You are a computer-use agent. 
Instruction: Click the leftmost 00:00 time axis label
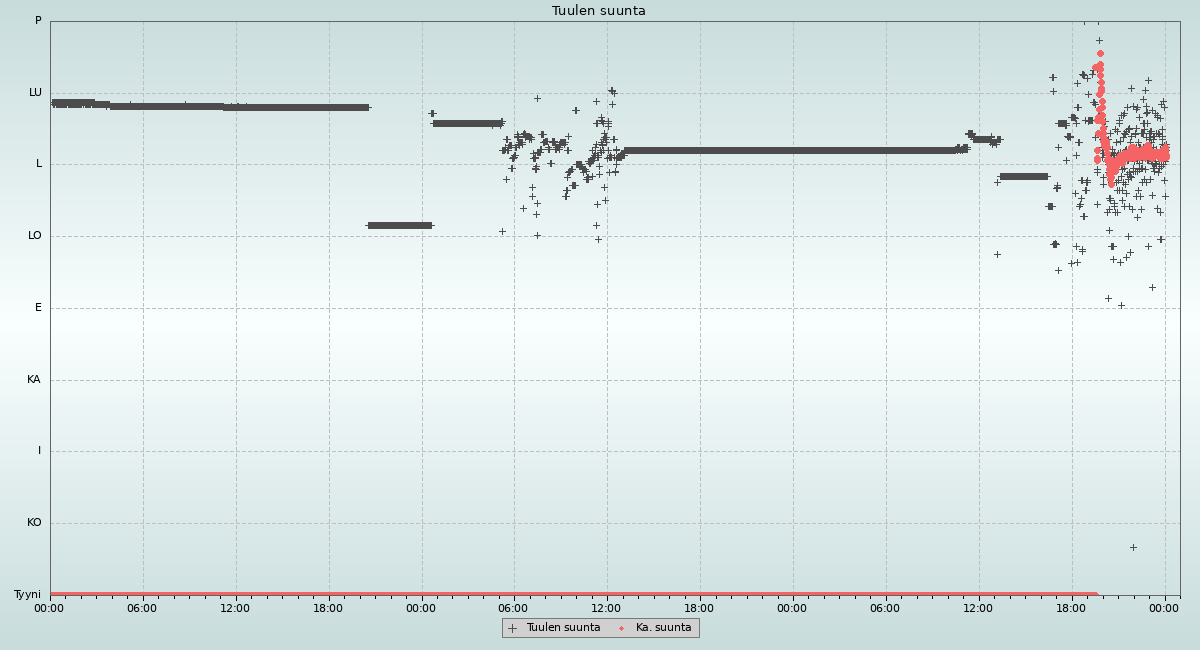coord(49,608)
